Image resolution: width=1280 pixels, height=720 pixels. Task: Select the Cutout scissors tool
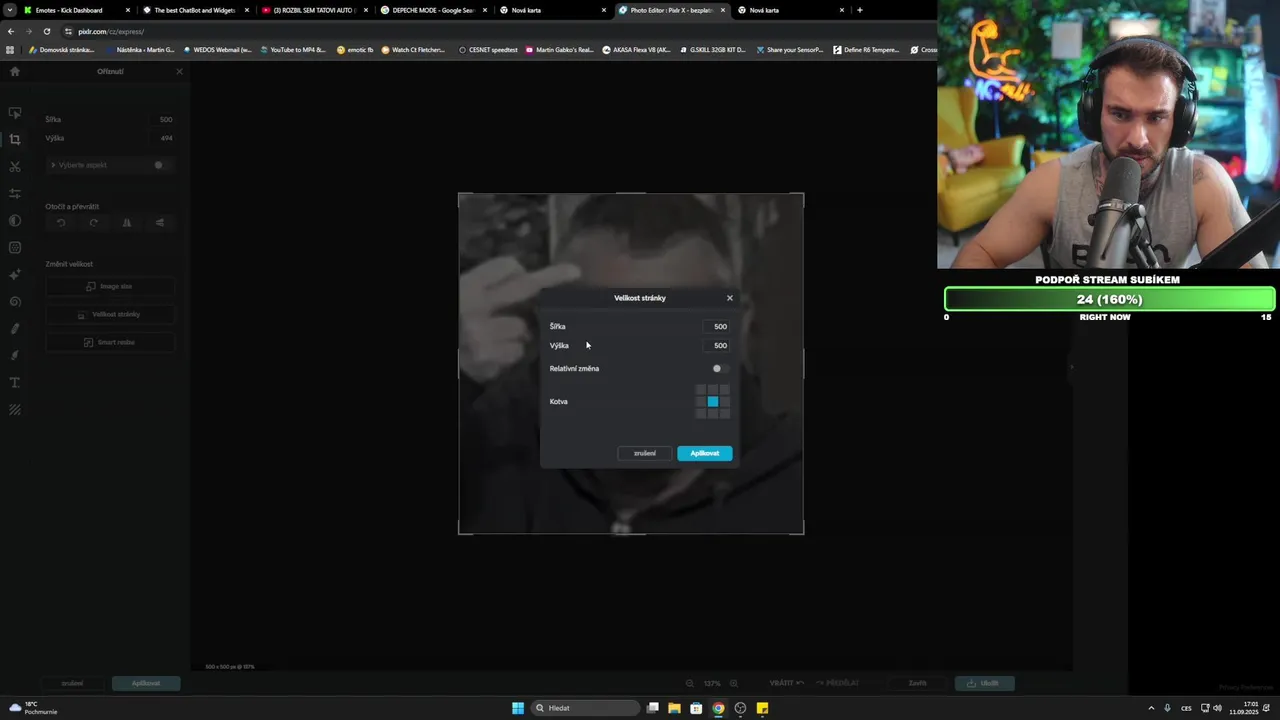(14, 167)
